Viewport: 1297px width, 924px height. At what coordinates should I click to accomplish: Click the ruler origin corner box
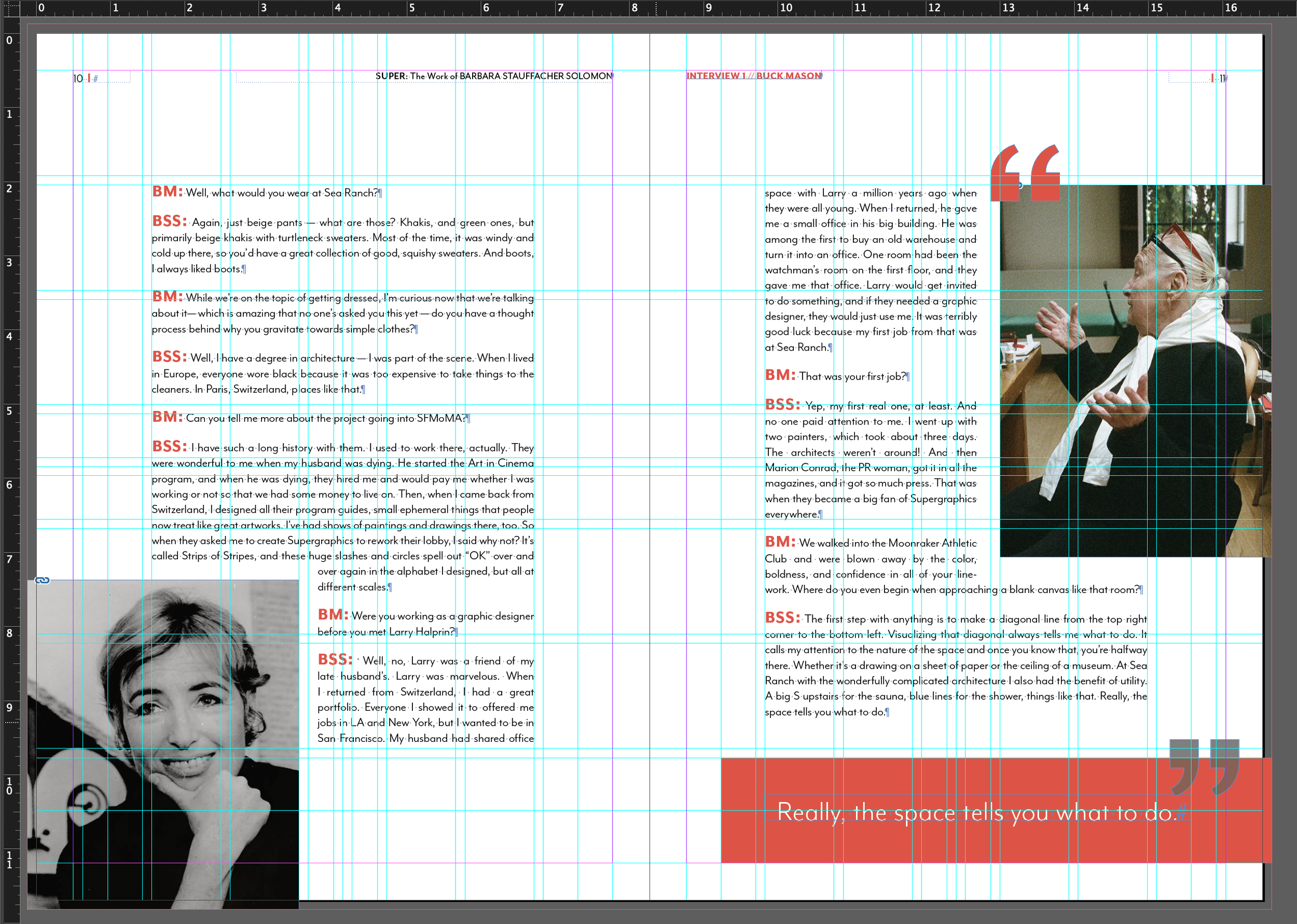point(10,8)
